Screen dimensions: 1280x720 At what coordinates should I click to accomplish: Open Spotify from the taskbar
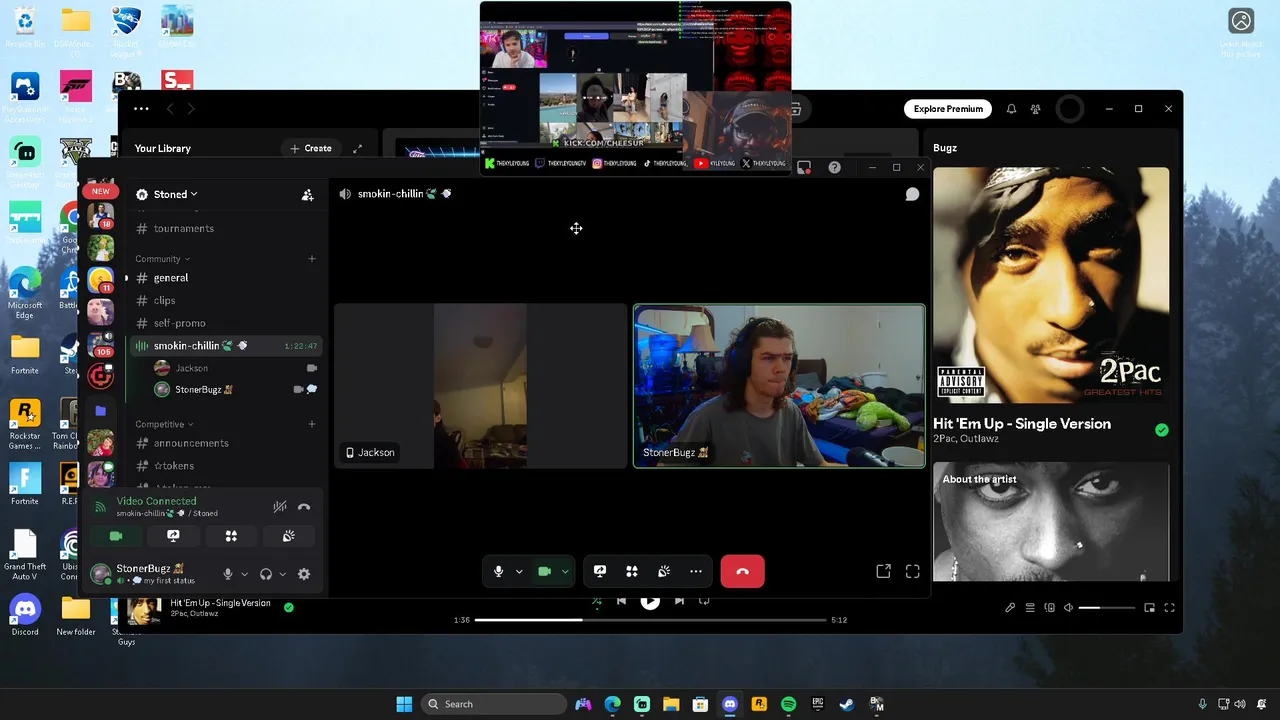788,704
